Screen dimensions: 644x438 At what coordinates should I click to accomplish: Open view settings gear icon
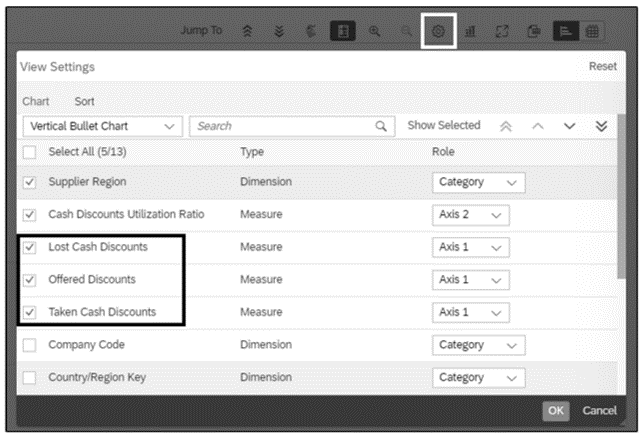pyautogui.click(x=439, y=31)
